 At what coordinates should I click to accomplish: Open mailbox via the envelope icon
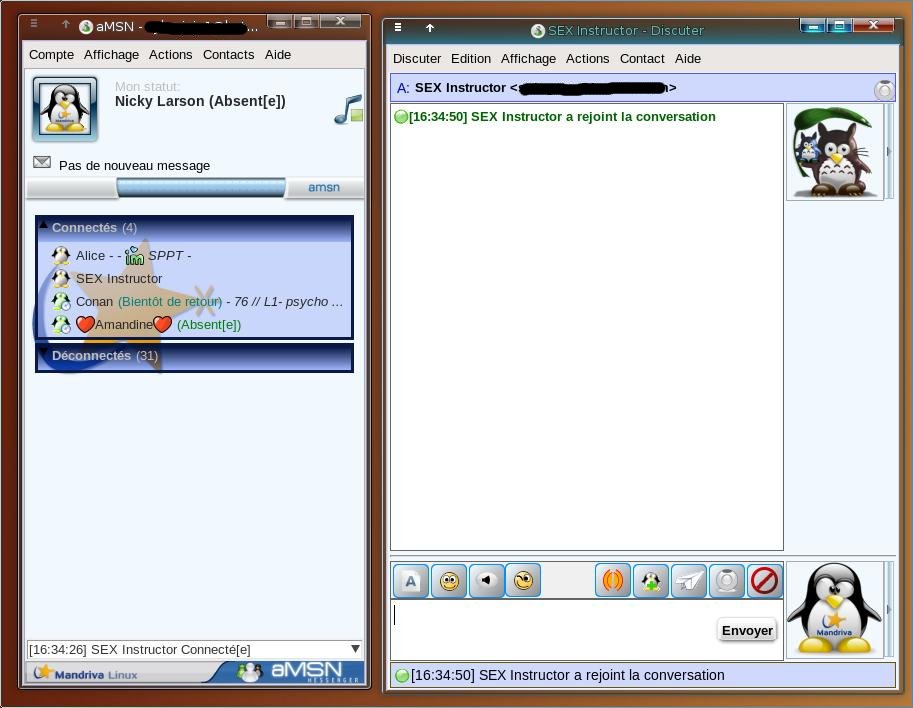coord(42,162)
